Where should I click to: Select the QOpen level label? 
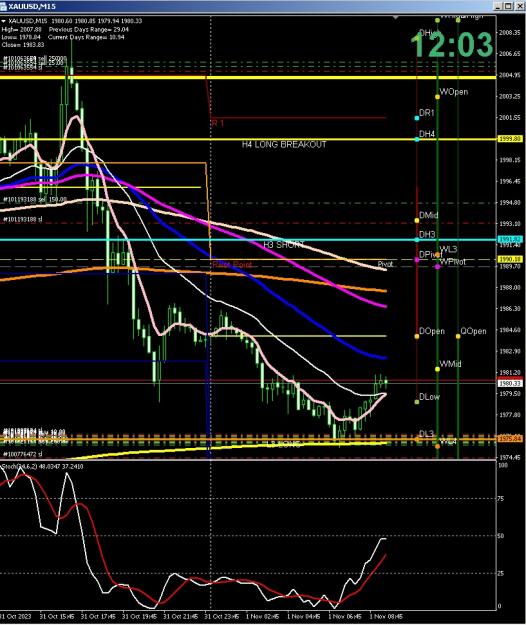click(473, 331)
